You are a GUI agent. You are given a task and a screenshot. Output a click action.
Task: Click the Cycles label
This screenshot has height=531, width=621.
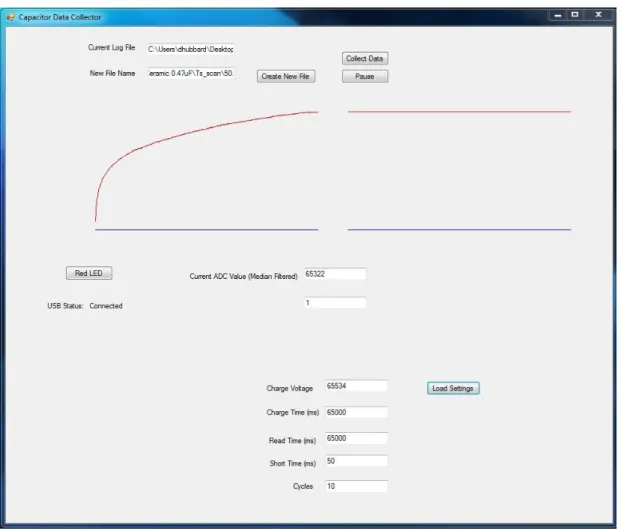tap(303, 486)
